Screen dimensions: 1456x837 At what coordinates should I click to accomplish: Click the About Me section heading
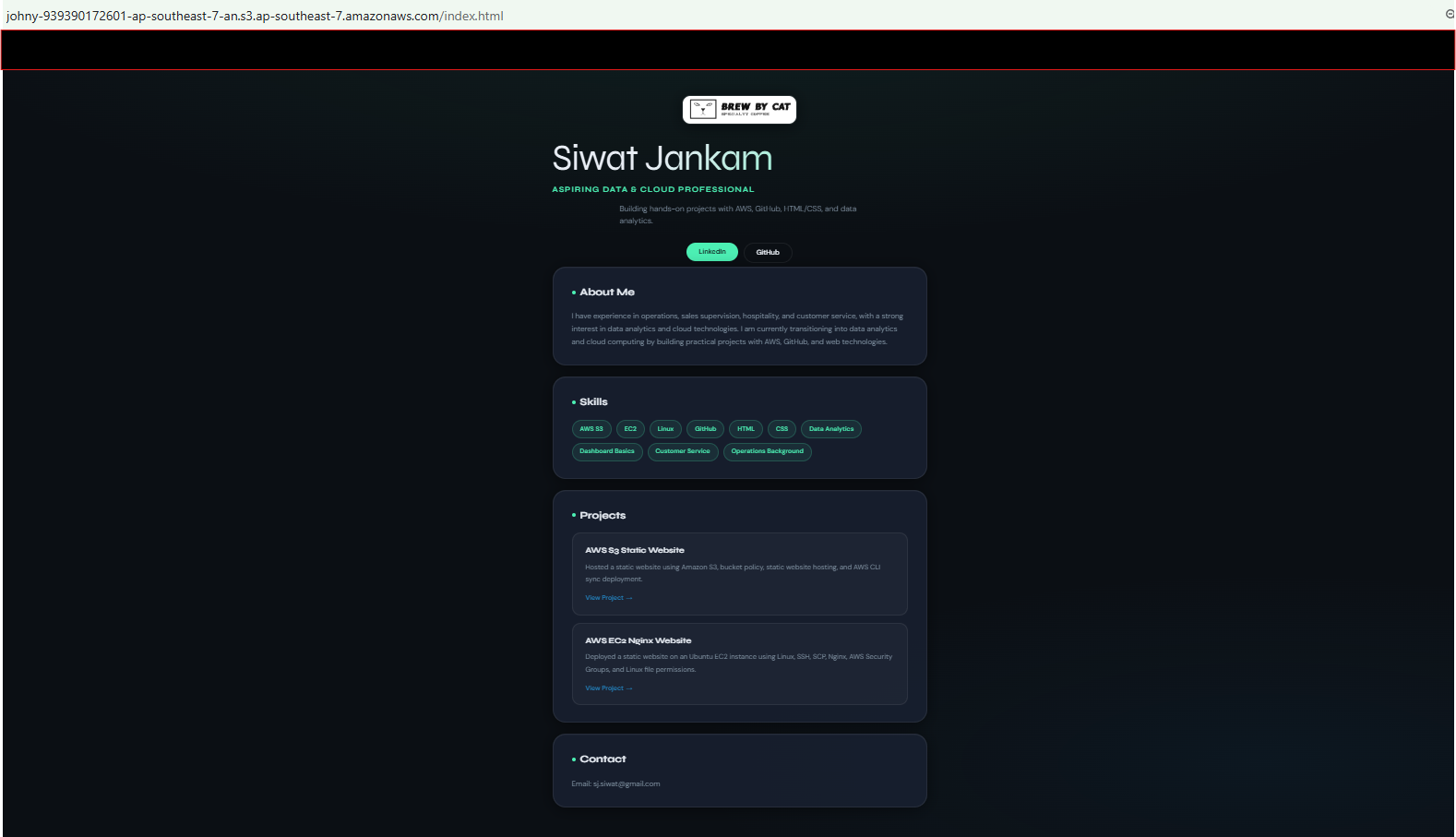click(x=607, y=292)
